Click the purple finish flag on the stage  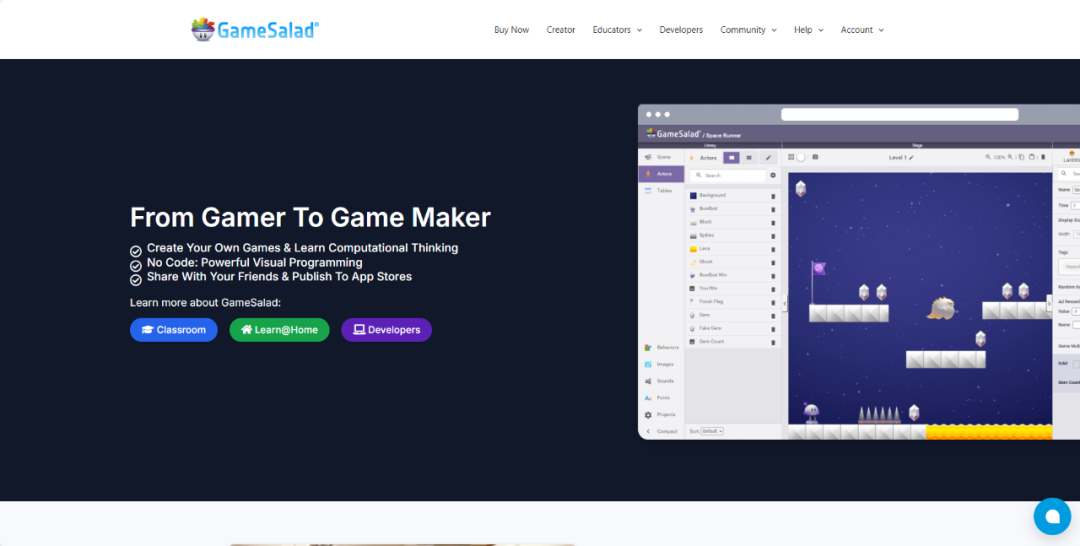(x=818, y=281)
